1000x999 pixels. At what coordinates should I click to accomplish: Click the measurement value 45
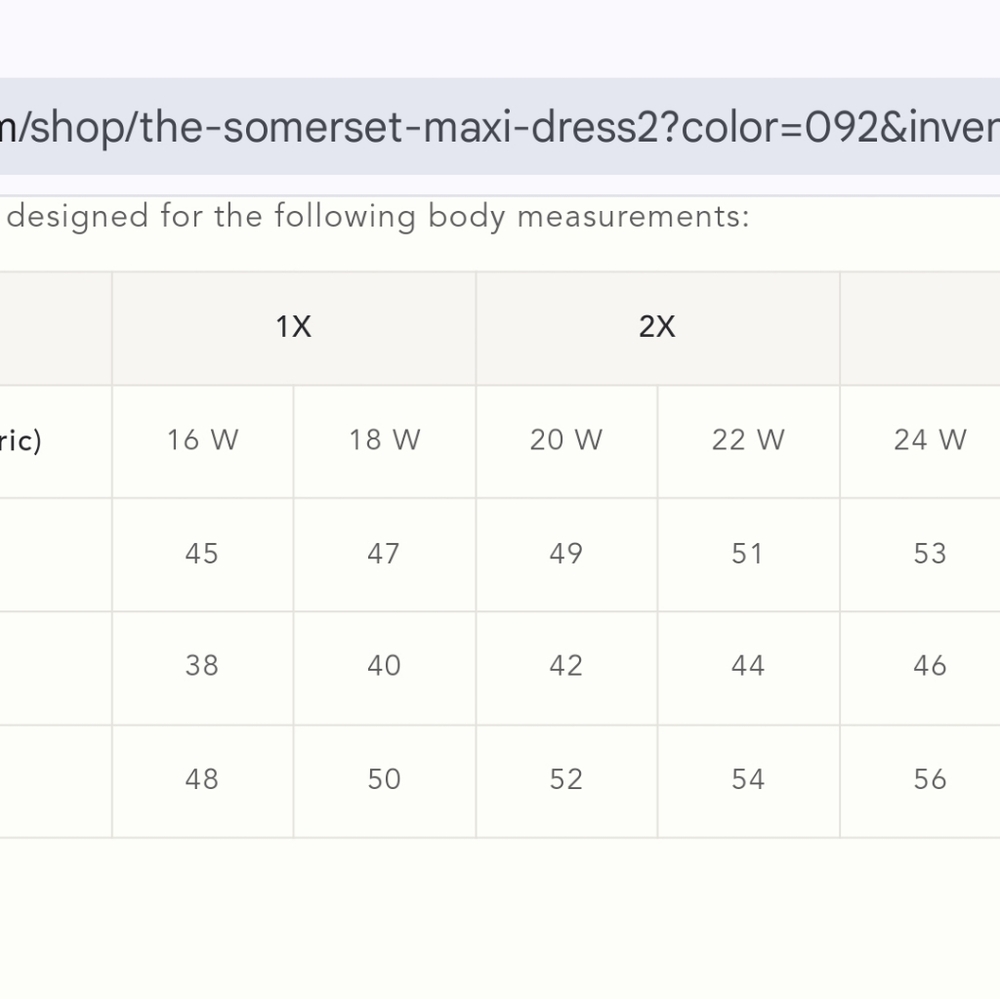[202, 554]
